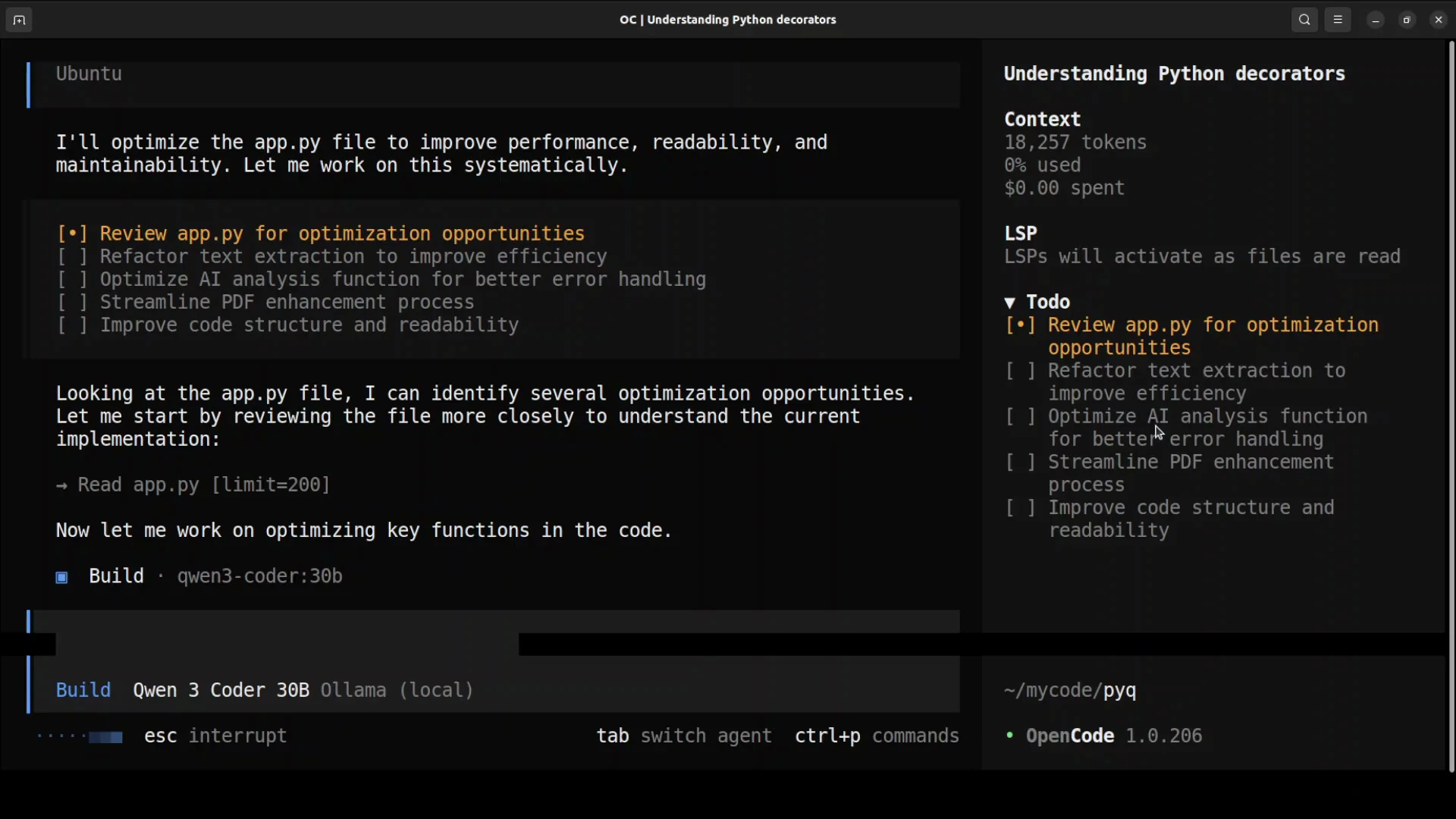Open the terminal search icon
1456x819 pixels.
click(1304, 20)
